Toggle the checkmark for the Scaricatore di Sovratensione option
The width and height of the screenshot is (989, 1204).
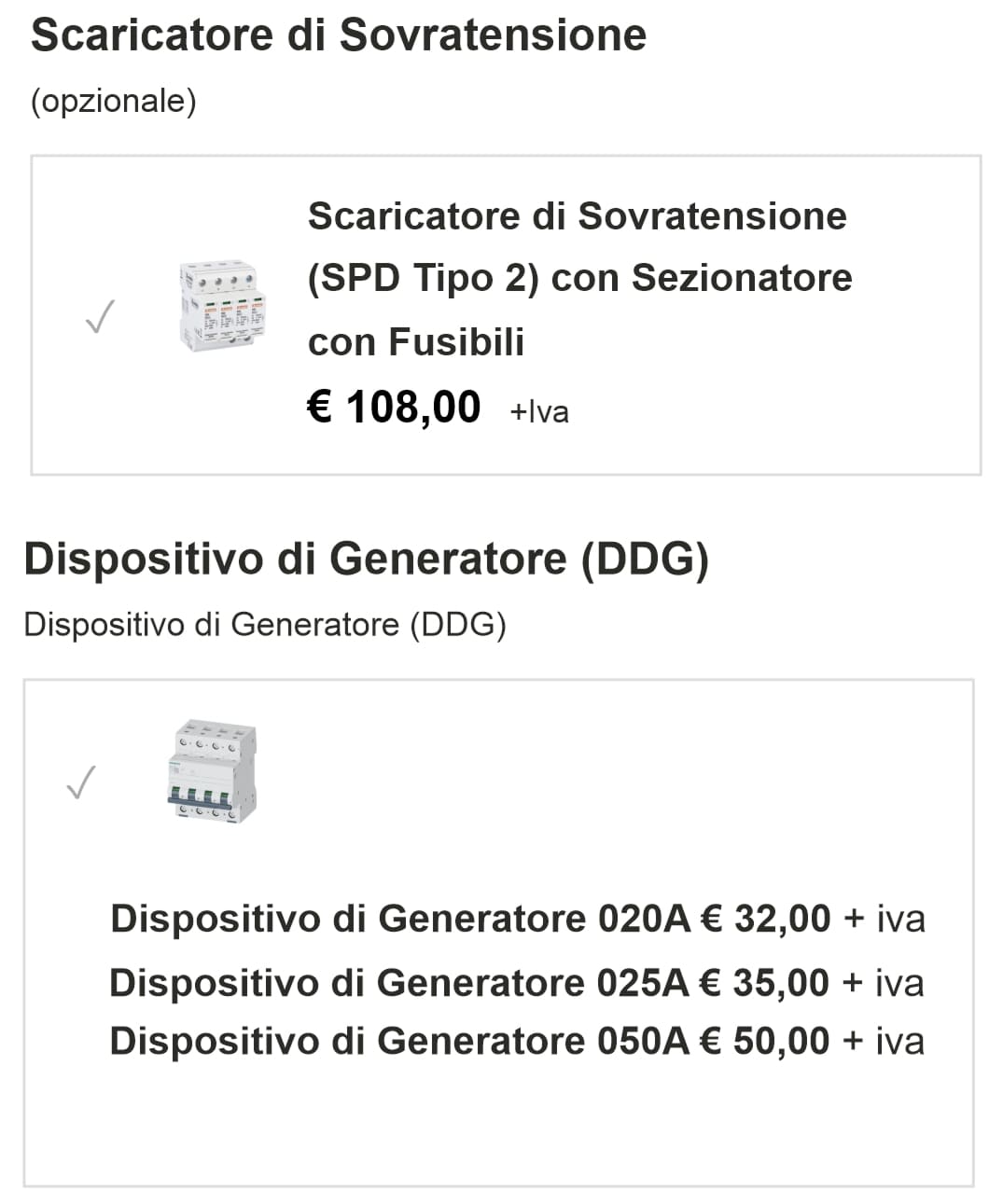[x=100, y=317]
